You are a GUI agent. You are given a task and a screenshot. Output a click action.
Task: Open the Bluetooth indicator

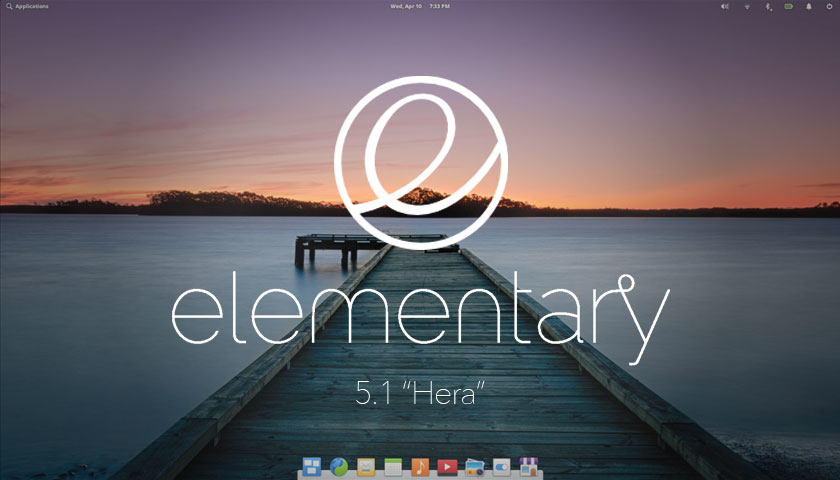768,6
